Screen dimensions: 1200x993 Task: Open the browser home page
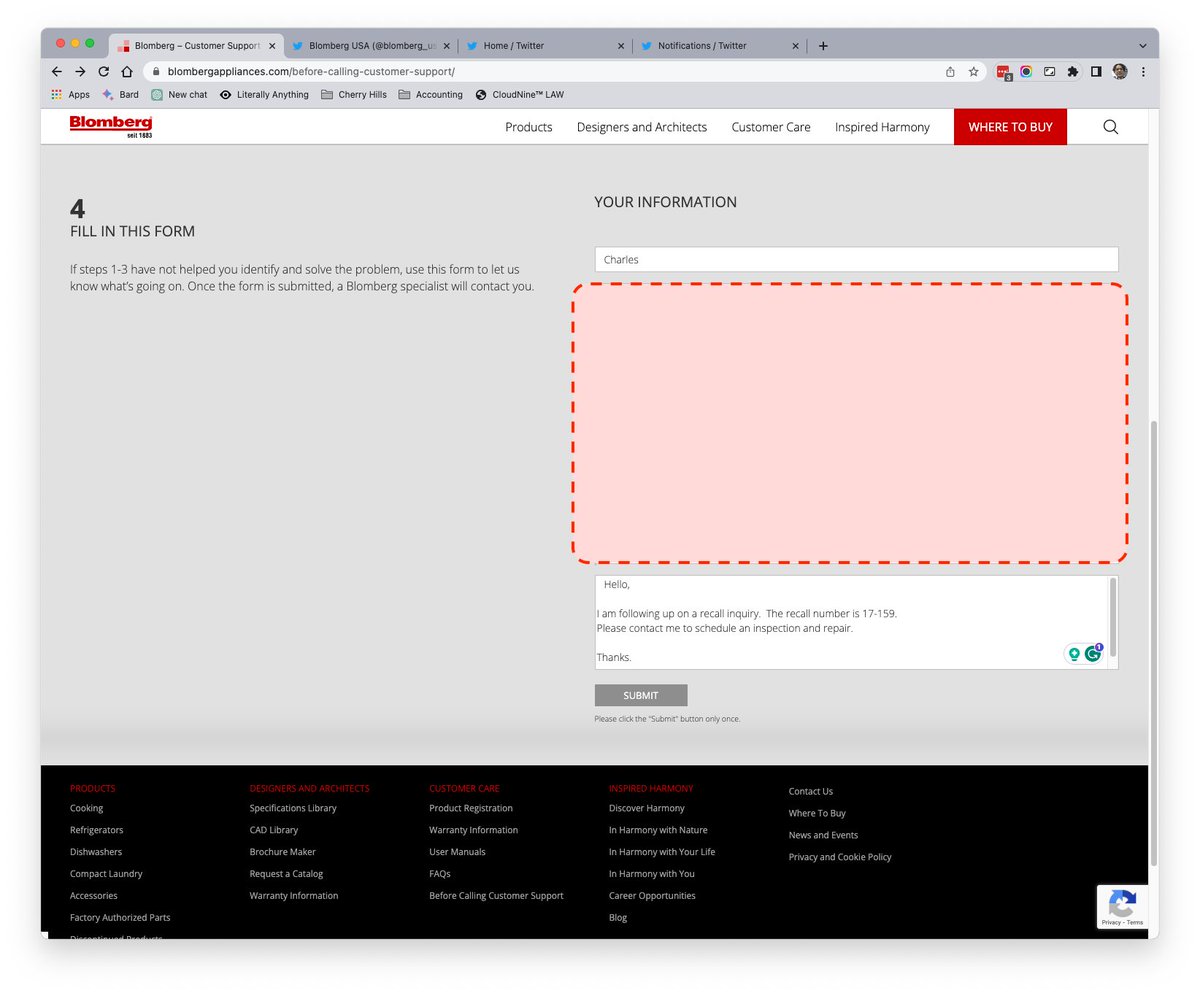pyautogui.click(x=127, y=72)
